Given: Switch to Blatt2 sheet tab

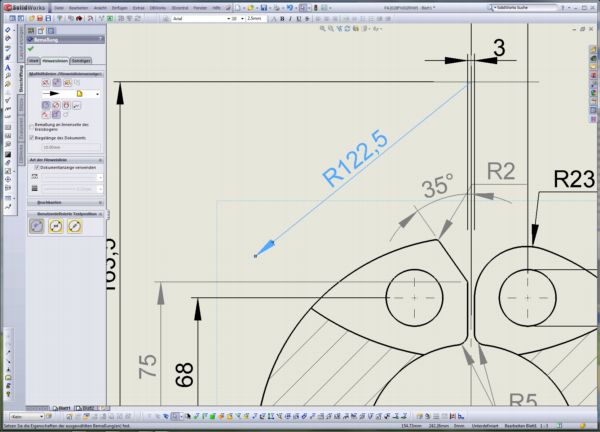Looking at the screenshot, I should point(86,408).
